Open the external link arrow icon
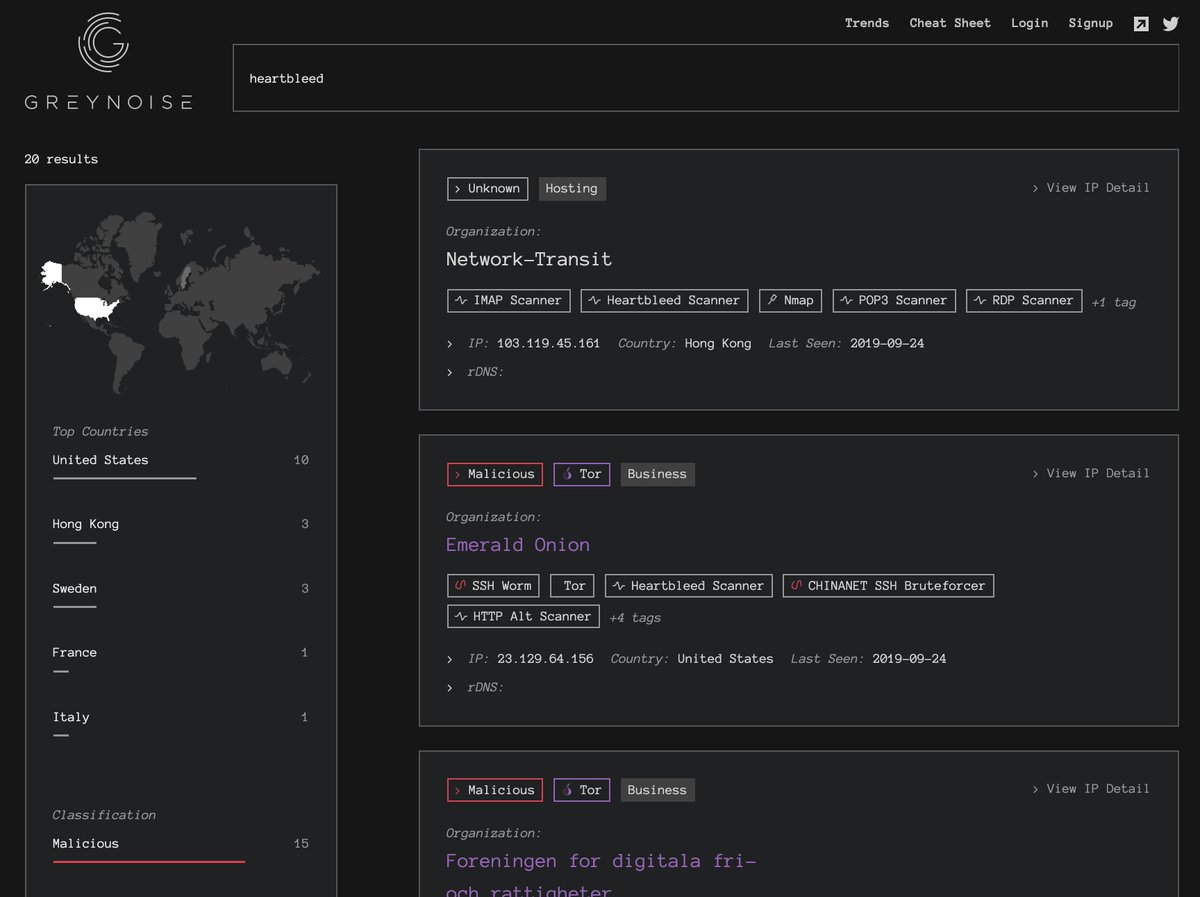The height and width of the screenshot is (897, 1200). pyautogui.click(x=1141, y=24)
